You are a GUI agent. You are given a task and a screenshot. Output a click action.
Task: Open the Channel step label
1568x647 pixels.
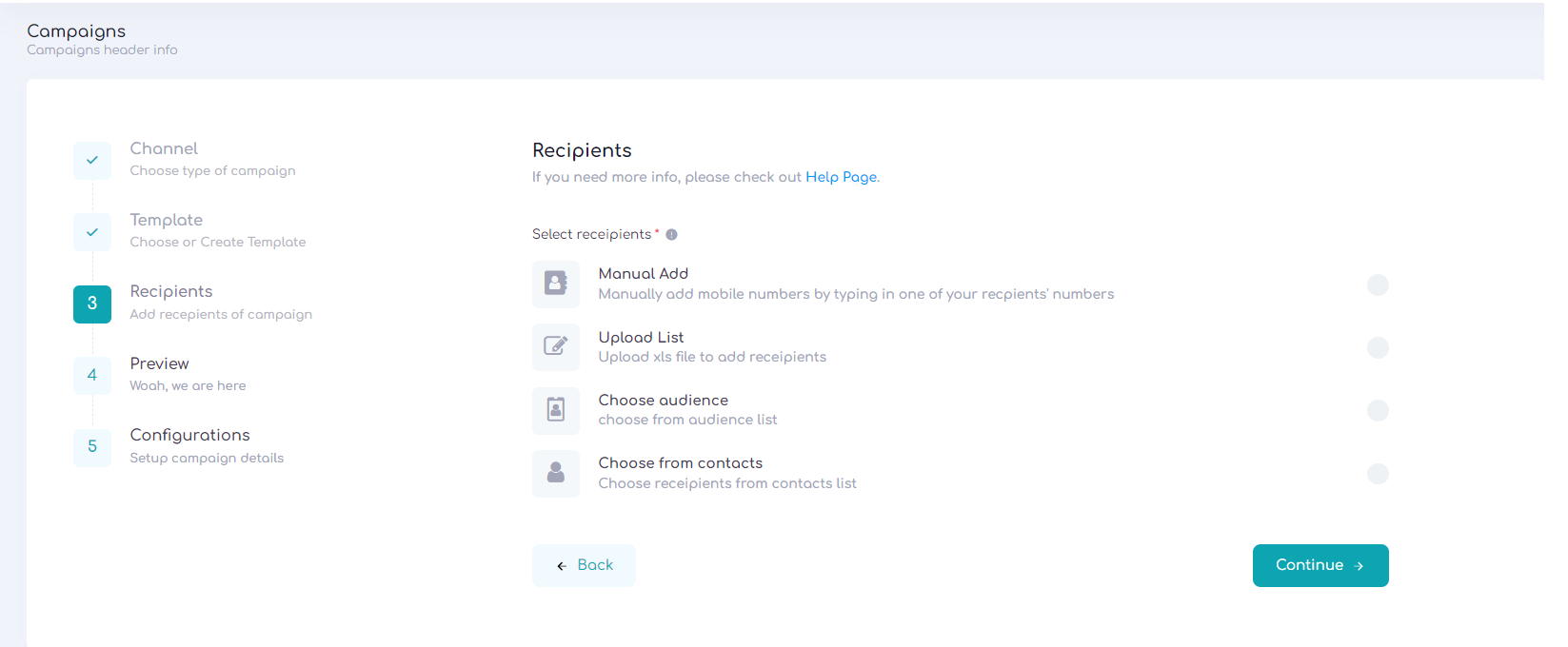164,148
